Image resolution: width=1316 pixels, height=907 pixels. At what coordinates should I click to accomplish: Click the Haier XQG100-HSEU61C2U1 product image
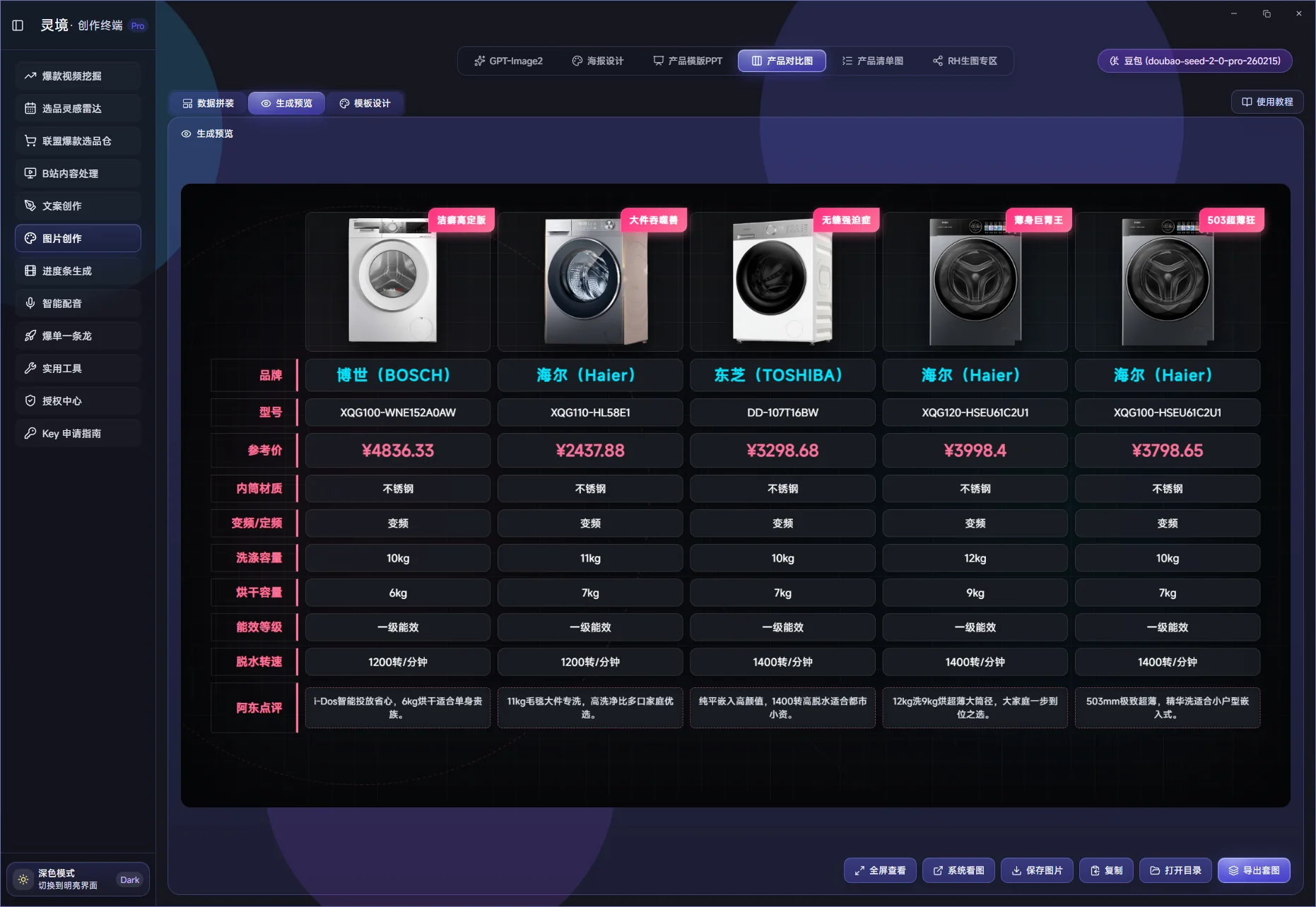[1168, 282]
